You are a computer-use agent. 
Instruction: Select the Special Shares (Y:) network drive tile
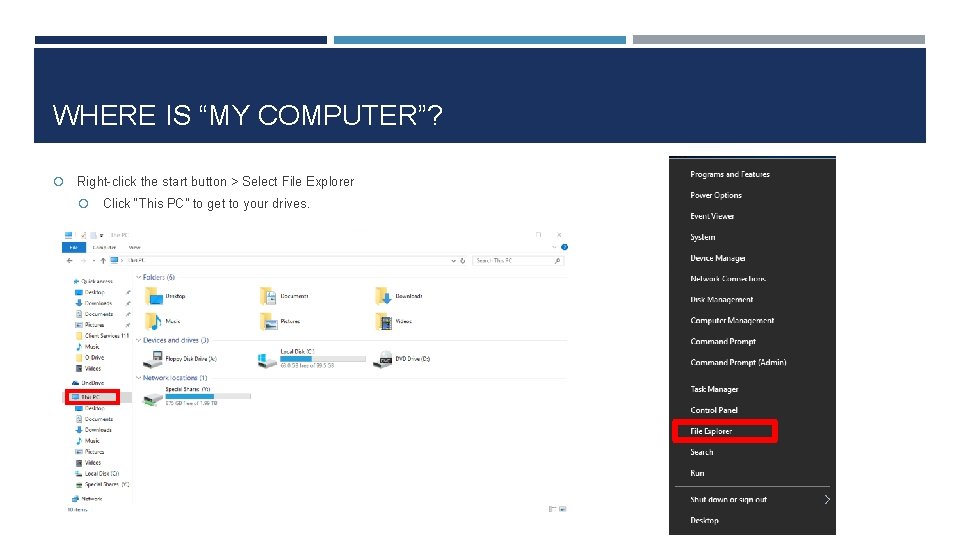click(x=196, y=396)
